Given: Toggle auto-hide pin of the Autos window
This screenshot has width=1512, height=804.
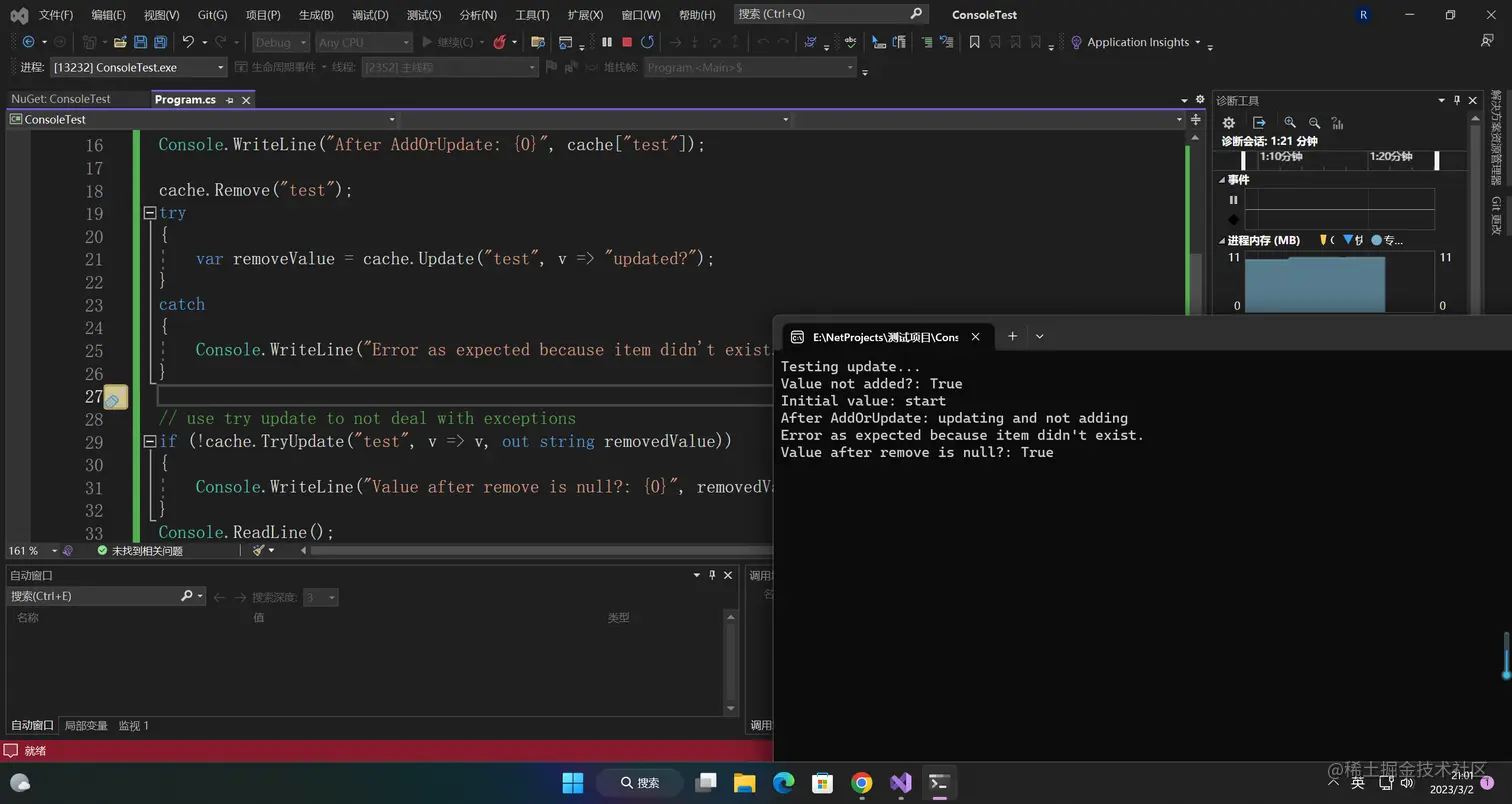Looking at the screenshot, I should 712,575.
